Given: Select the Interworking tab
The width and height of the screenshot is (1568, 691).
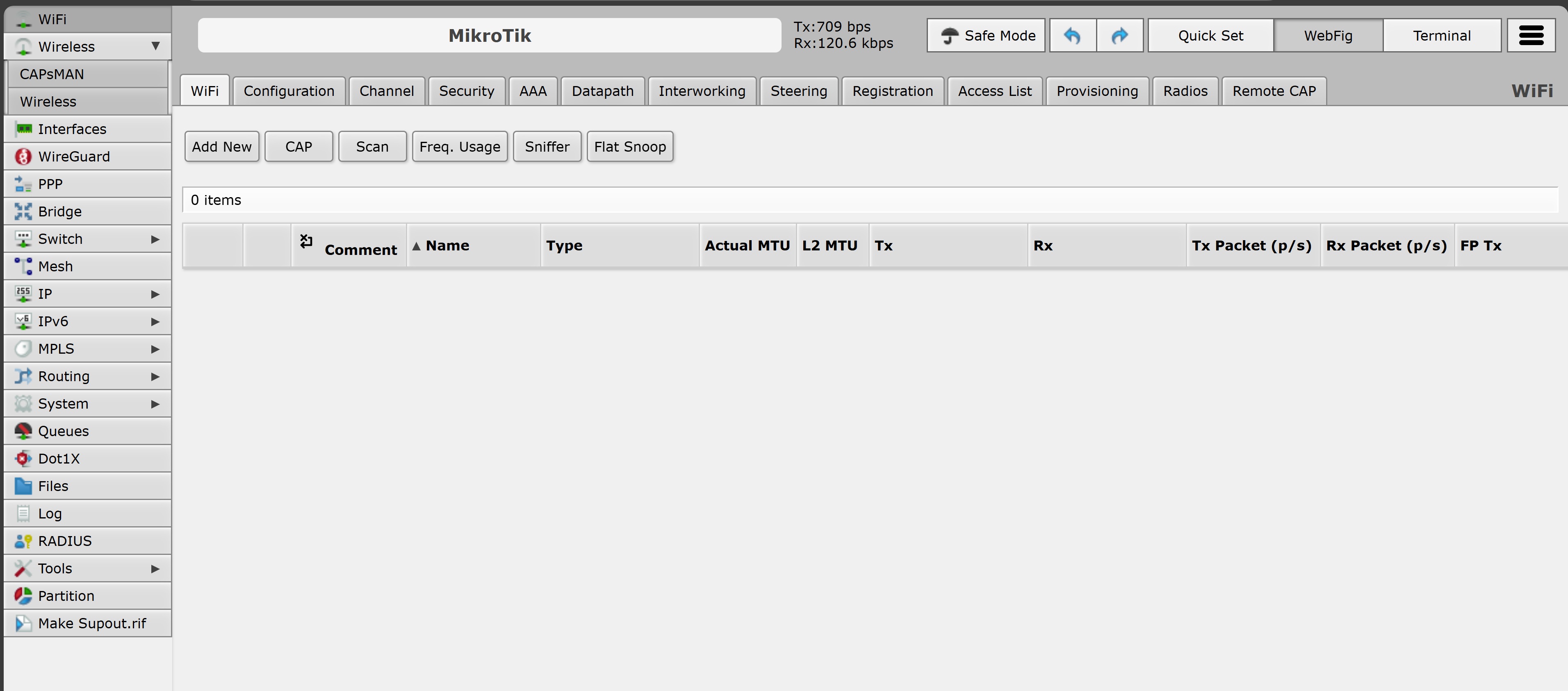Looking at the screenshot, I should click(702, 91).
